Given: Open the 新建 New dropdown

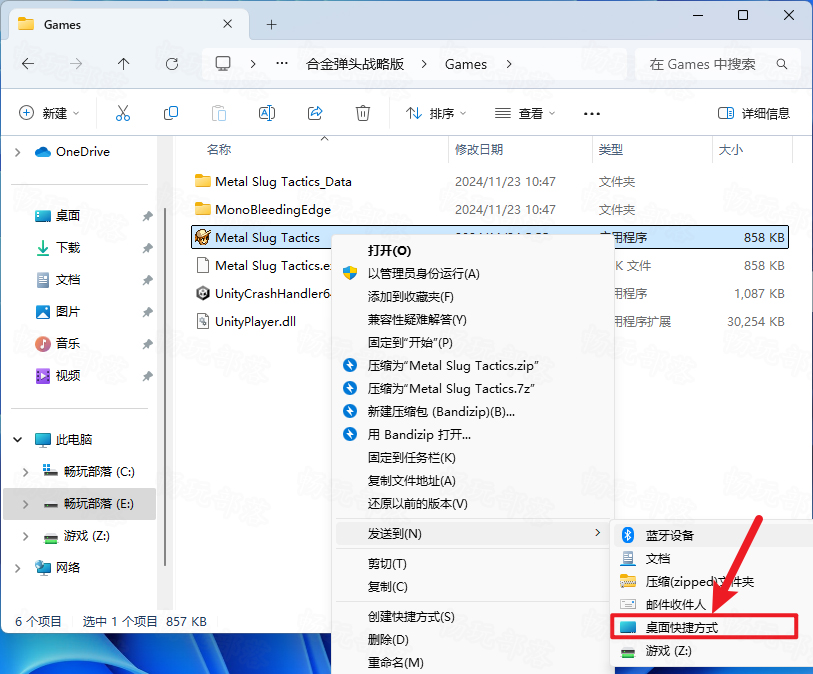Looking at the screenshot, I should (49, 113).
